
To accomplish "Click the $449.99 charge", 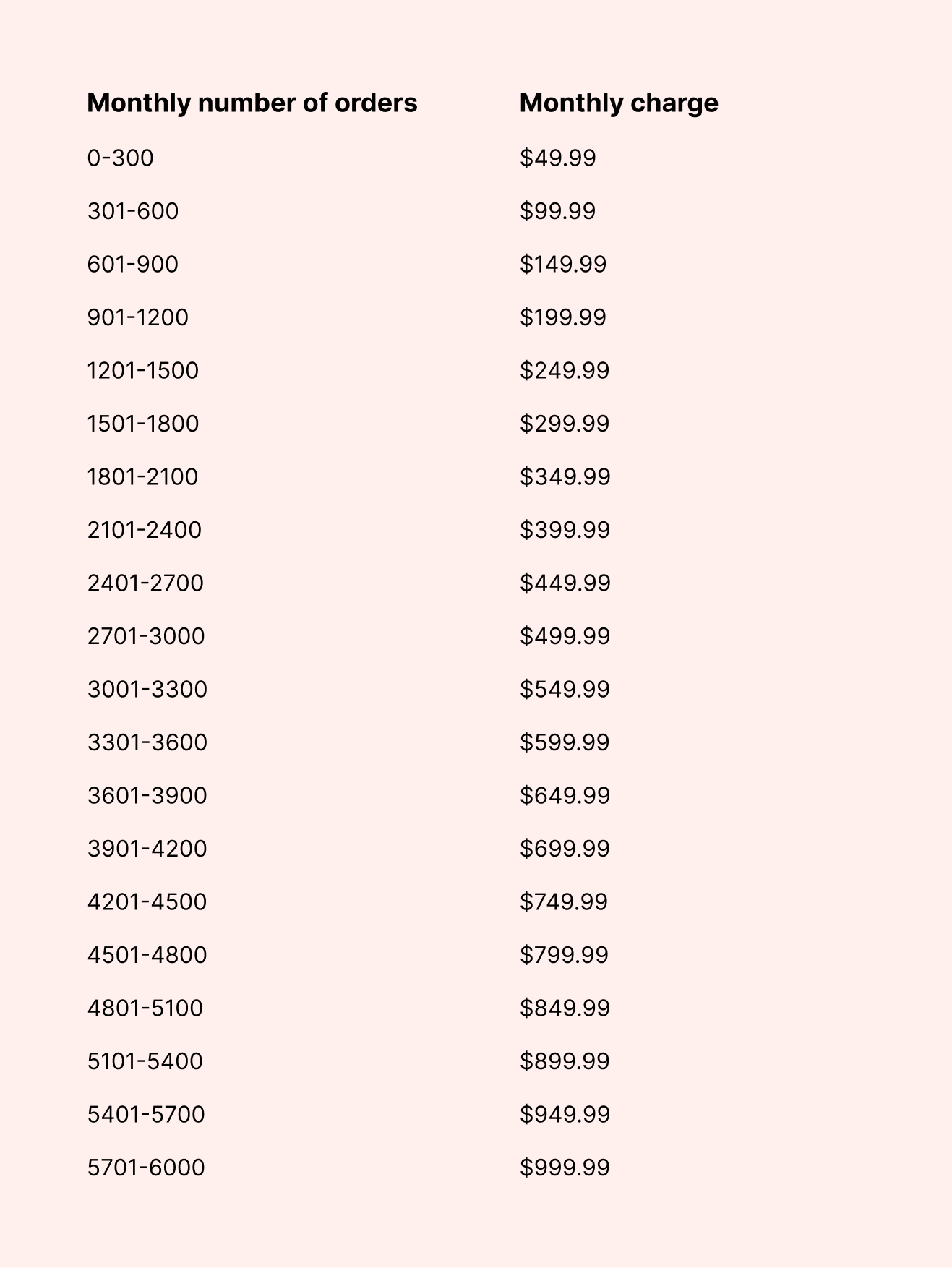I will pos(565,583).
